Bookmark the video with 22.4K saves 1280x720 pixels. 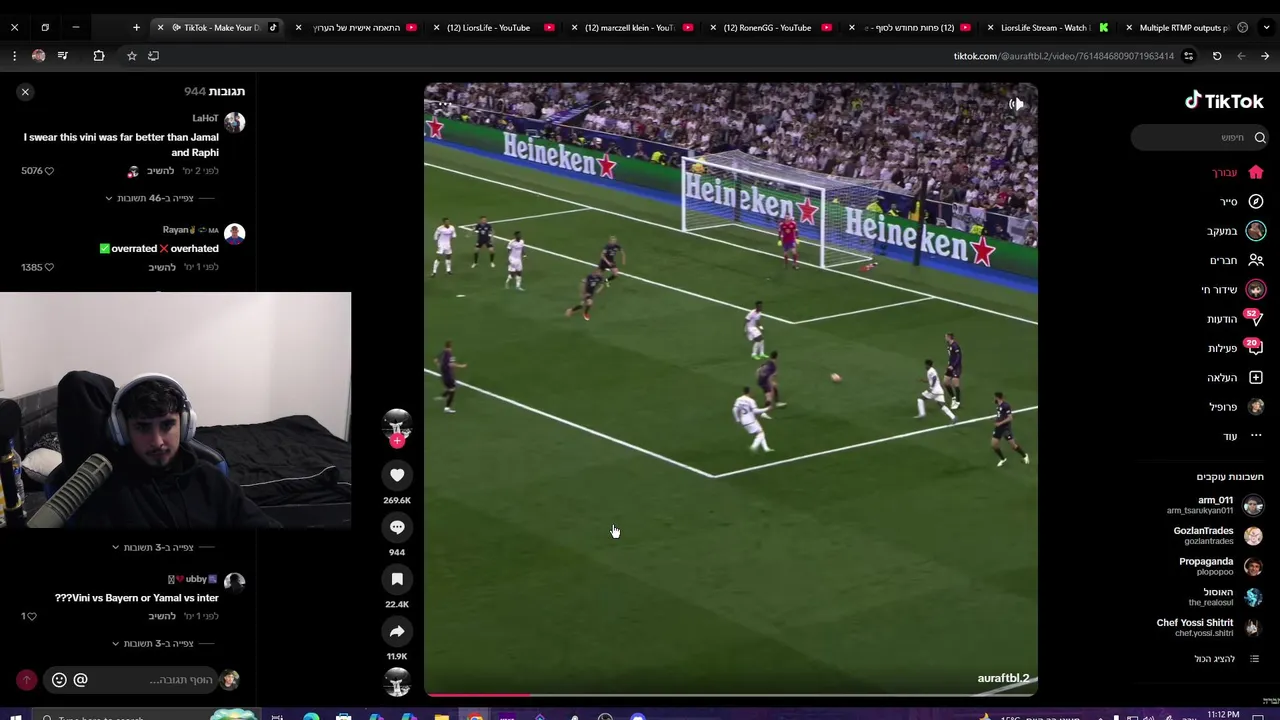397,579
